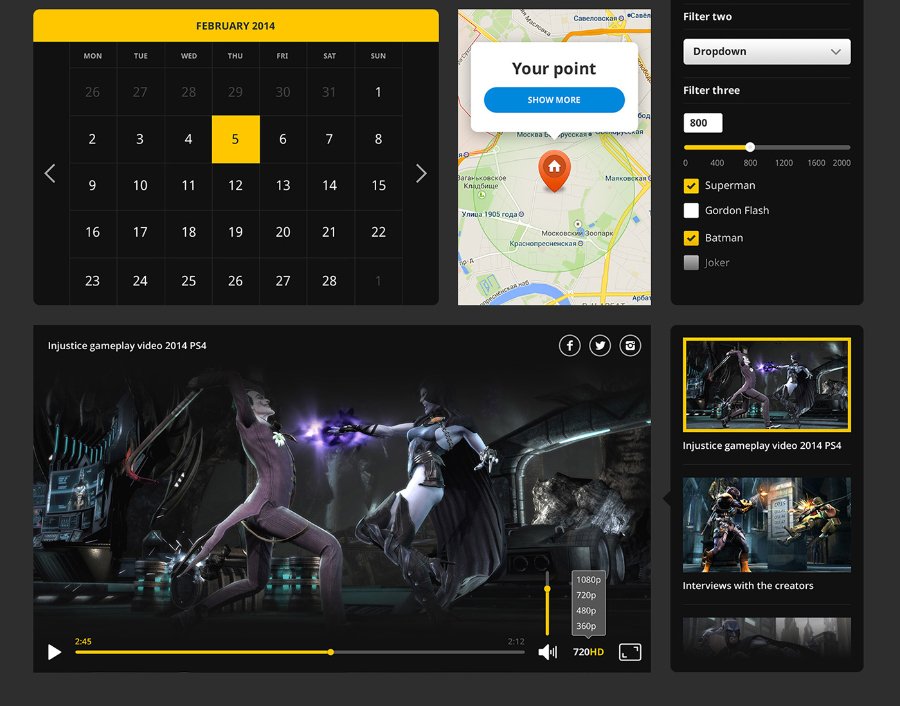Click the Superman label text
The width and height of the screenshot is (900, 706).
(x=730, y=185)
